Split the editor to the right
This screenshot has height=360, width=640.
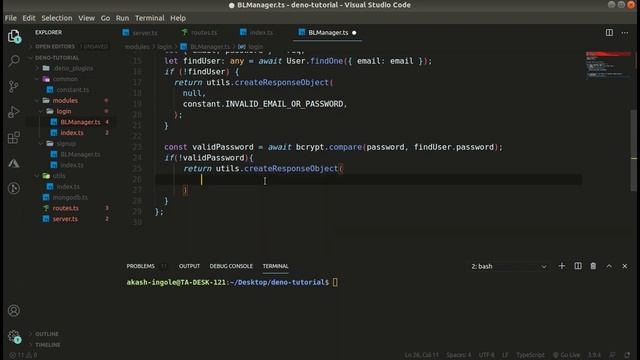[x=609, y=33]
